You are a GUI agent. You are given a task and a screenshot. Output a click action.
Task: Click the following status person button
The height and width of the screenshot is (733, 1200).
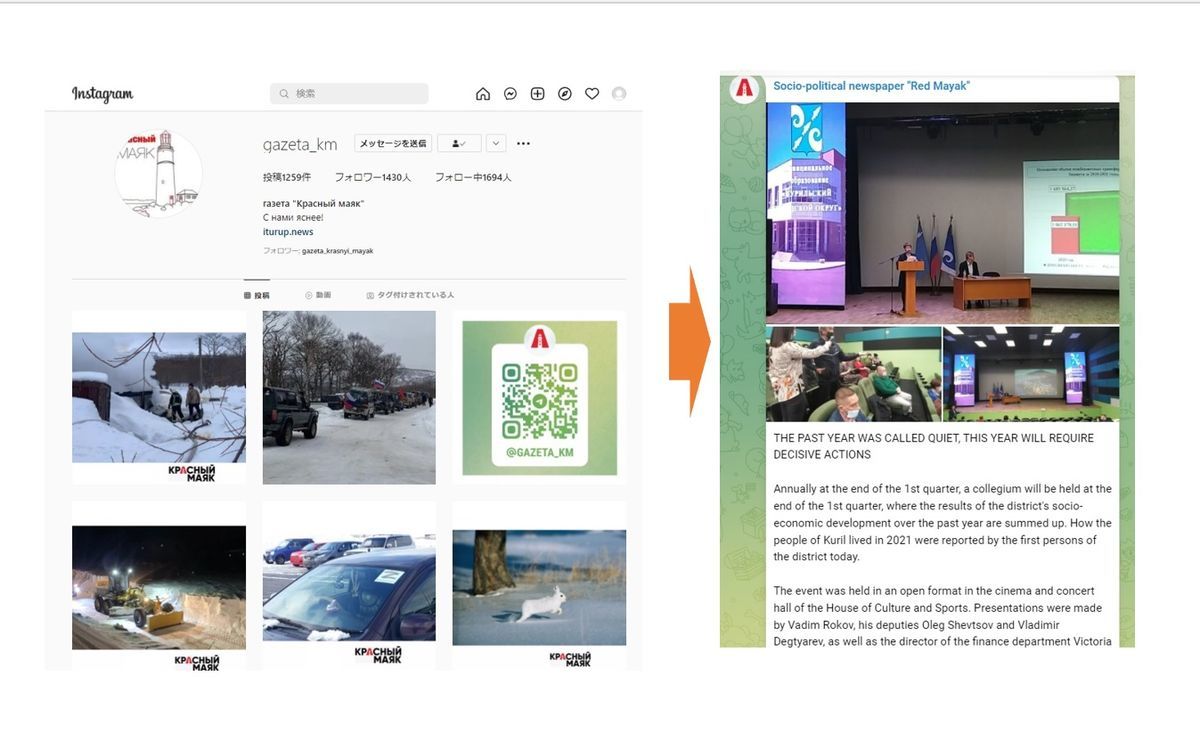pyautogui.click(x=459, y=144)
